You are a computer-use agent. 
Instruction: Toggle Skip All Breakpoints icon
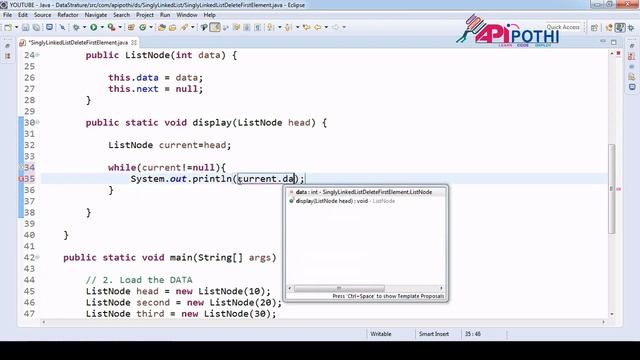[62, 27]
